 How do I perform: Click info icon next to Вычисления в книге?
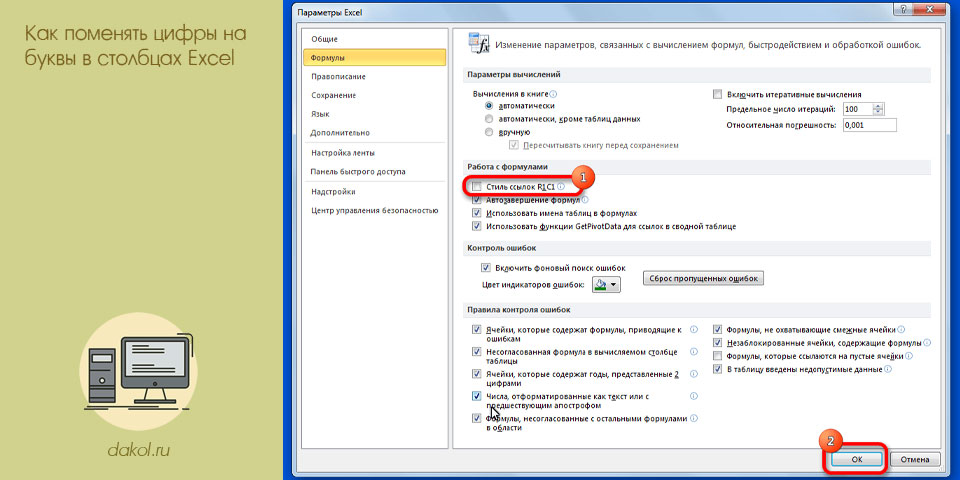(x=554, y=95)
